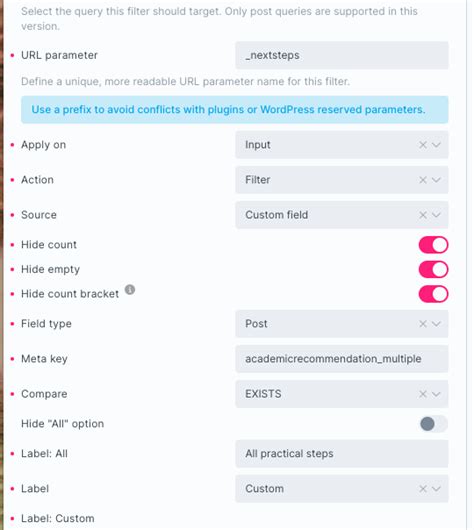Expand the Action dropdown chevron
Image resolution: width=474 pixels, height=530 pixels.
point(436,180)
